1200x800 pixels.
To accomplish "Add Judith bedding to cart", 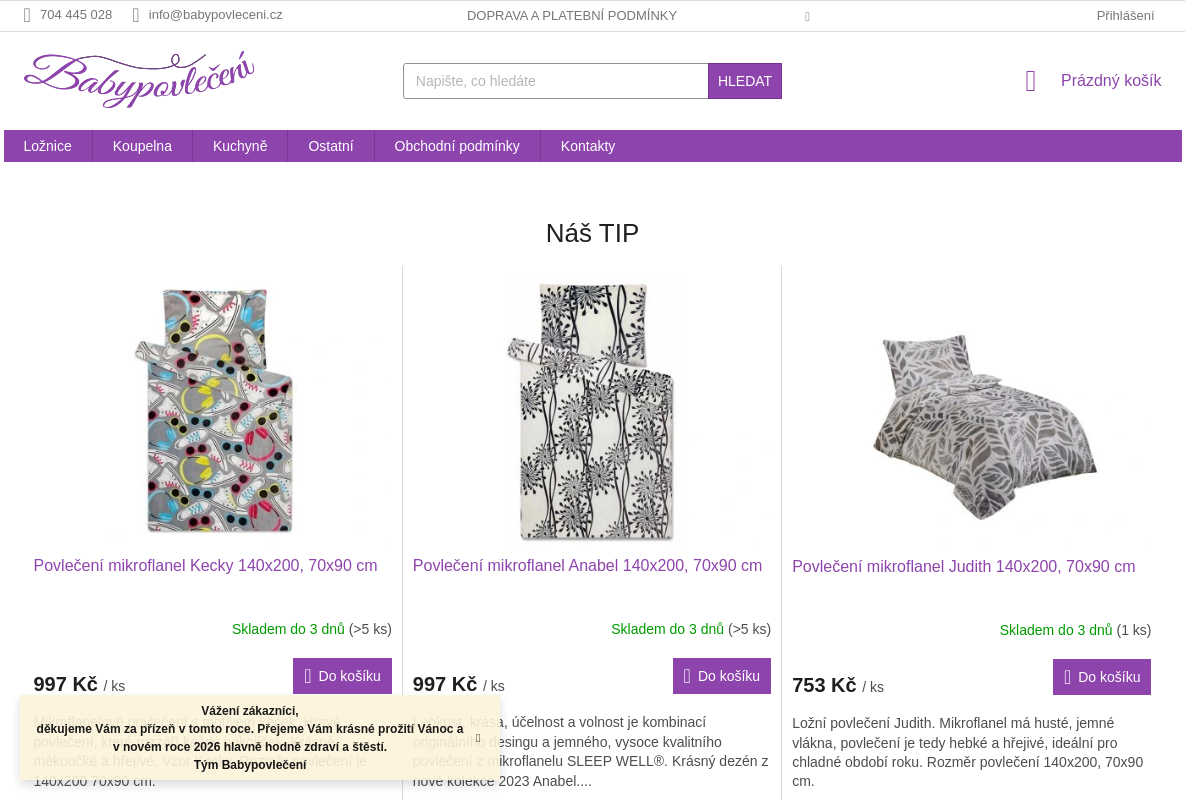I will pyautogui.click(x=1101, y=677).
